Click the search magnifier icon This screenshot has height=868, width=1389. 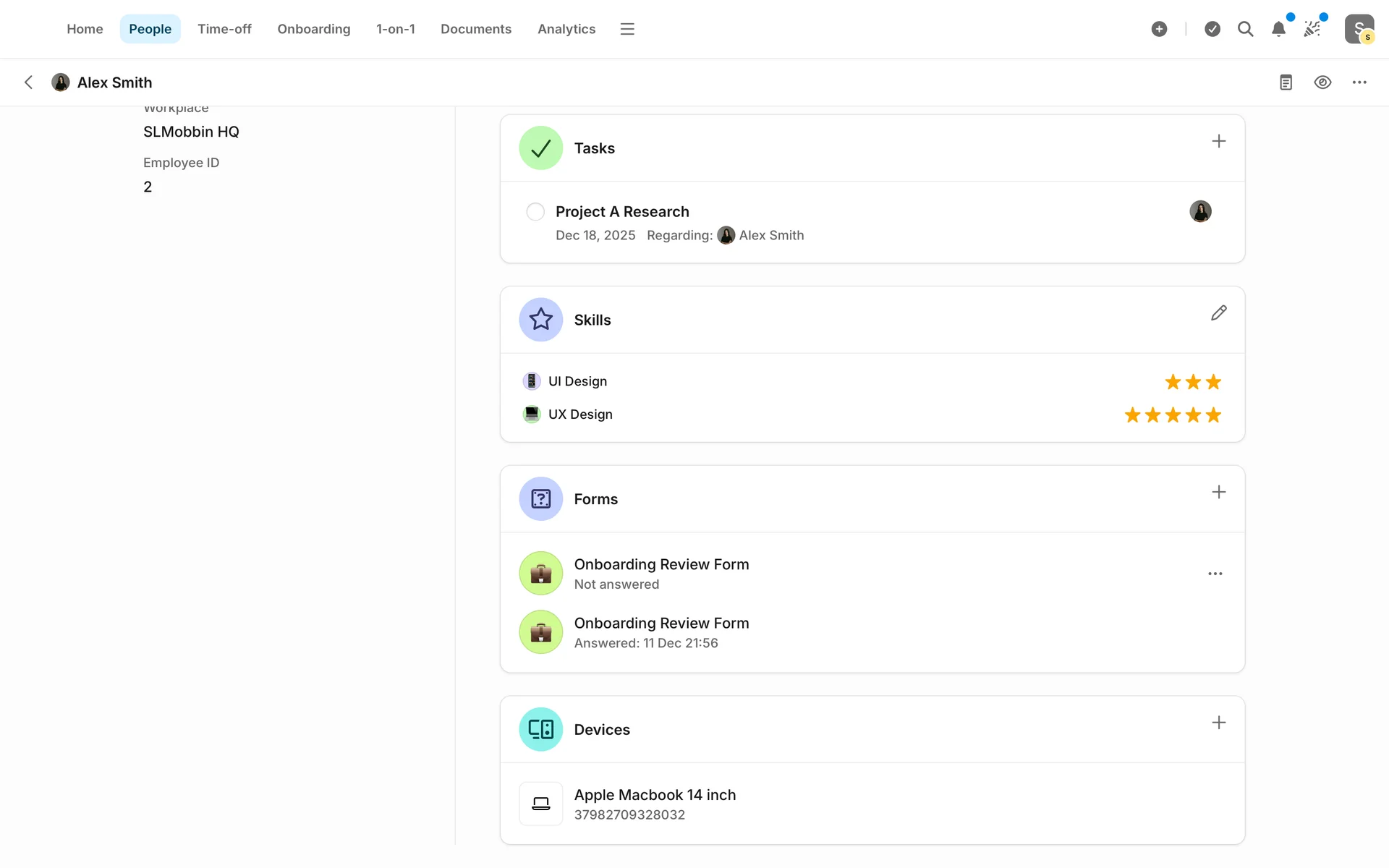point(1245,29)
